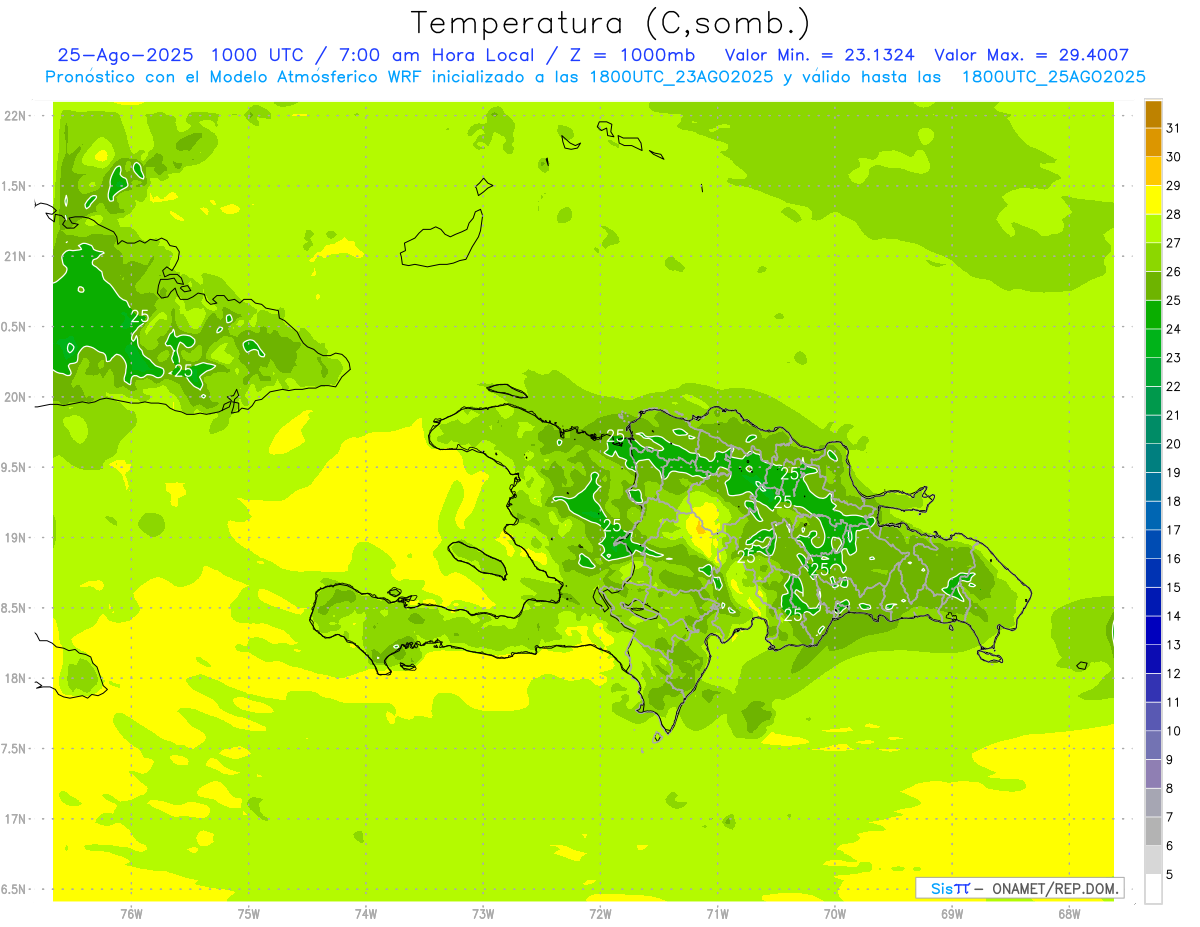
Task: Click the colorbar label '10'
Action: point(1174,730)
